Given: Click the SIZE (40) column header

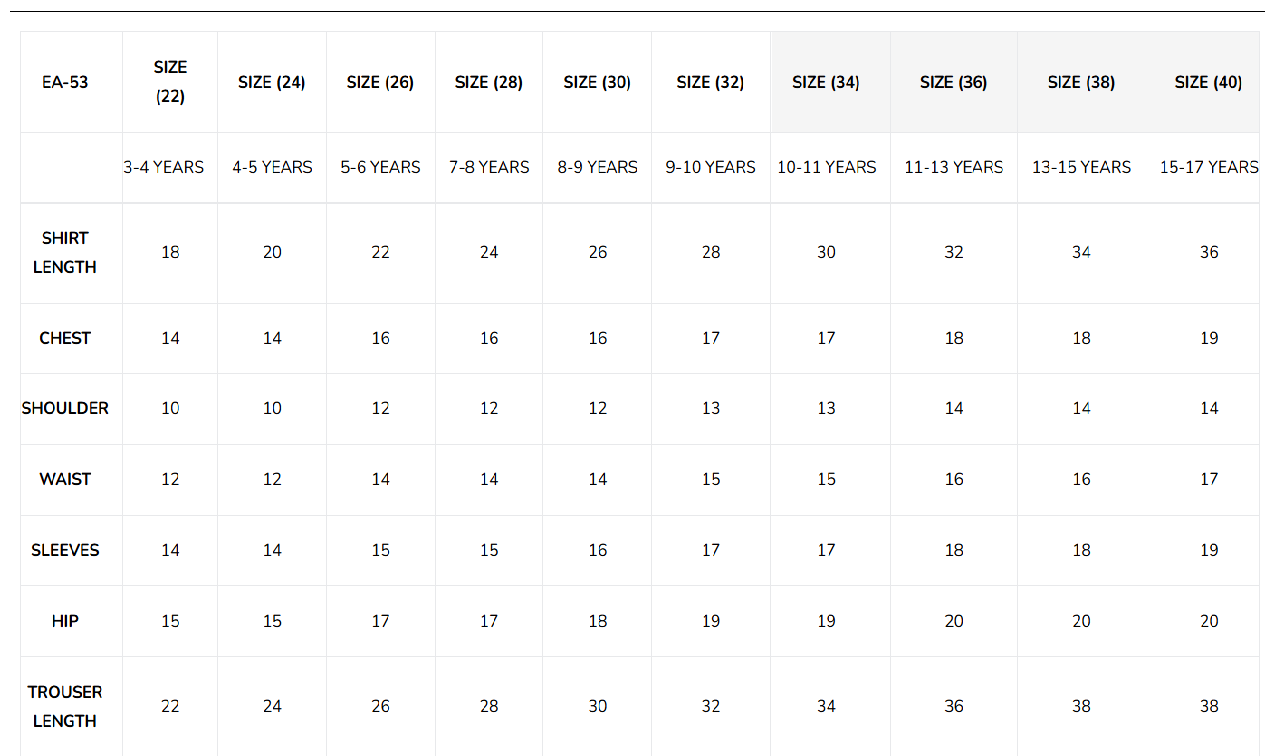Looking at the screenshot, I should click(1208, 82).
